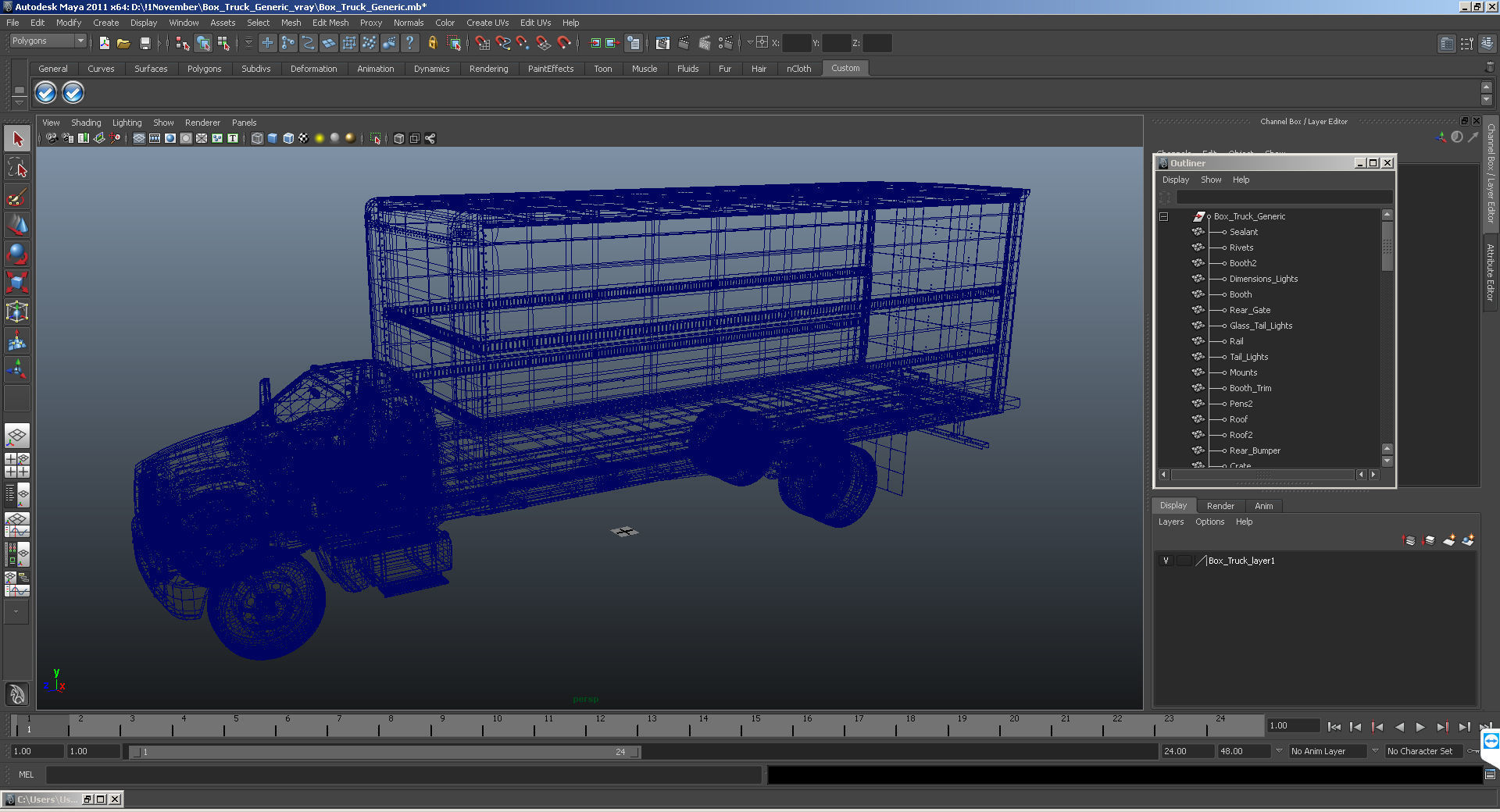Switch to four view layout
This screenshot has width=1500, height=812.
pyautogui.click(x=17, y=465)
